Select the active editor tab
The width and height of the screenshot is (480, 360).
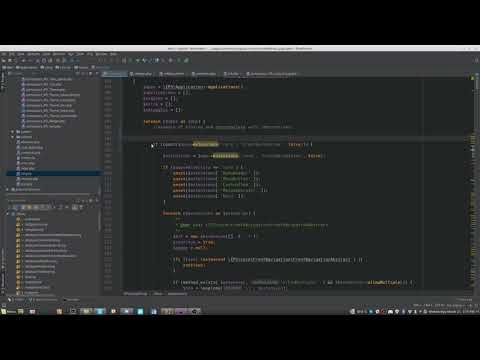(115, 74)
